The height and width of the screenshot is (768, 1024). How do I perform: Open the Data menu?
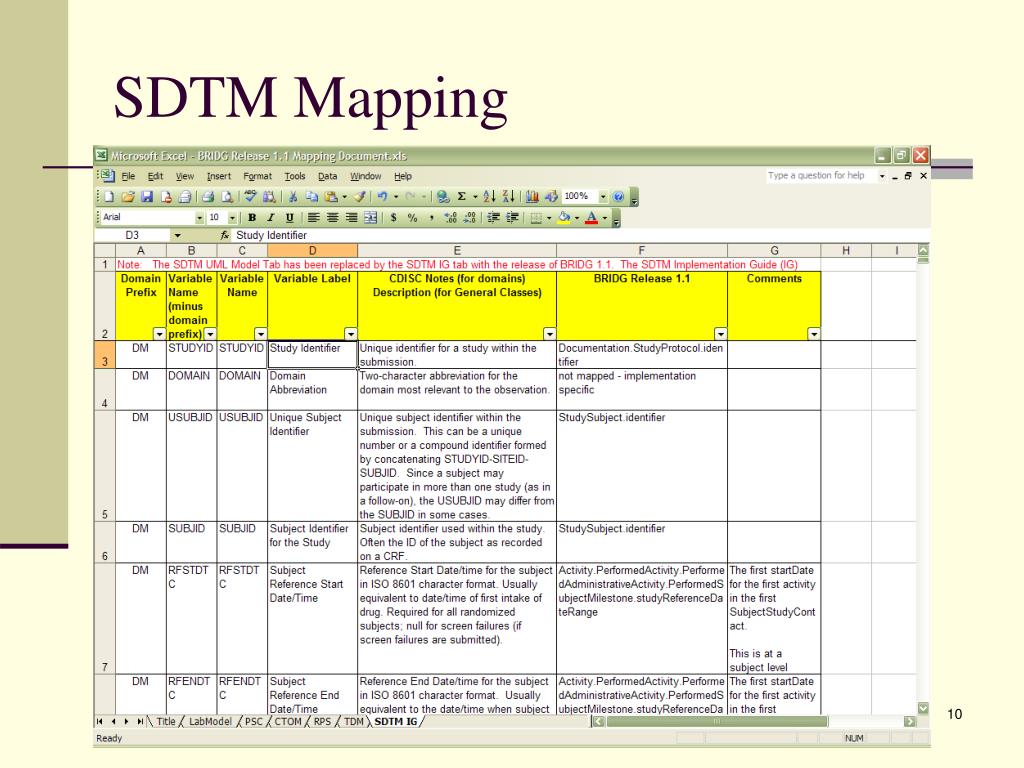tap(327, 176)
